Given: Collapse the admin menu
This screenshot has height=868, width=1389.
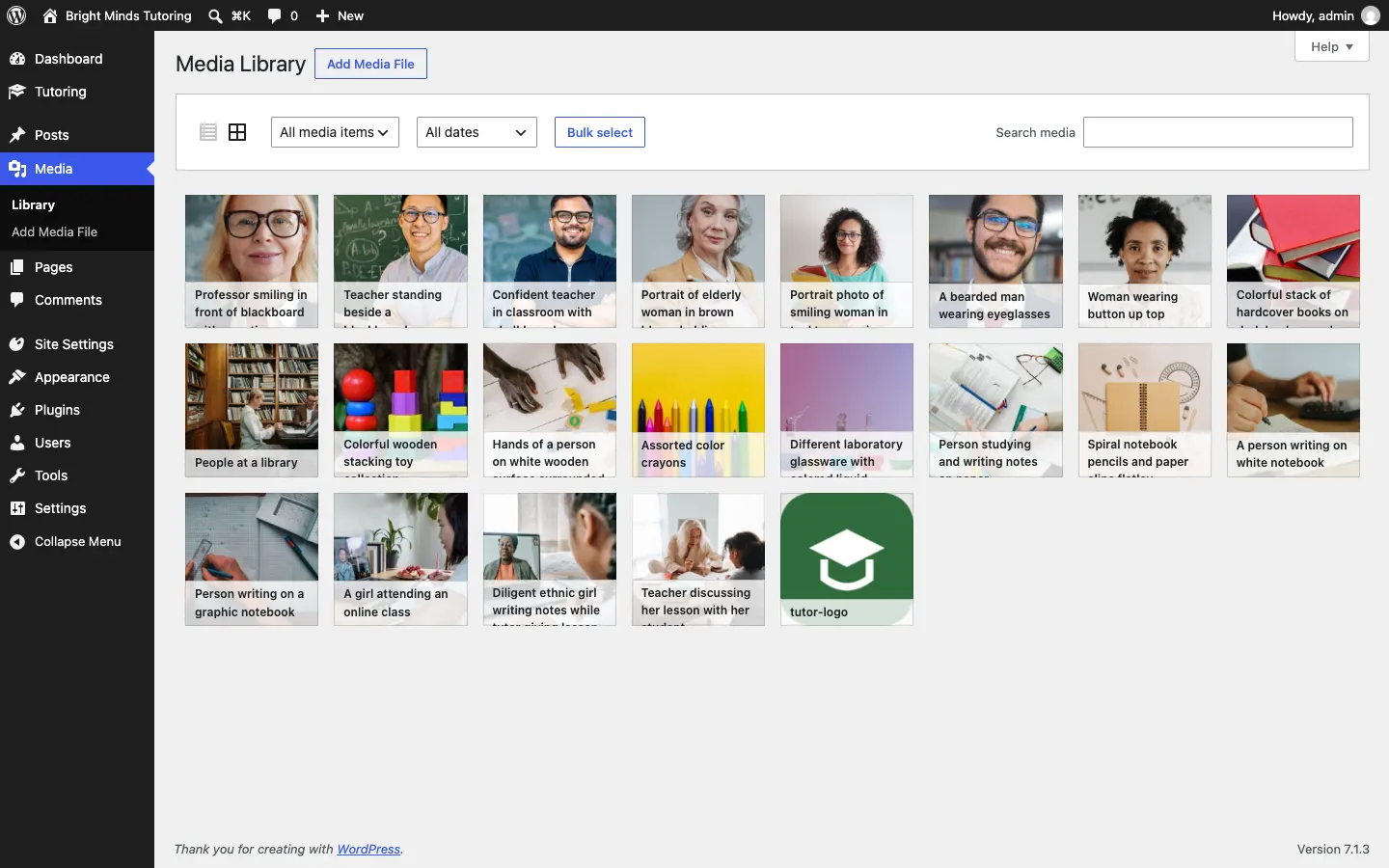Looking at the screenshot, I should (x=77, y=541).
